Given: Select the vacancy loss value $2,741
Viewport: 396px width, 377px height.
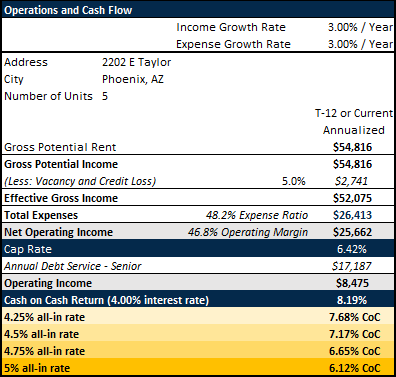Looking at the screenshot, I should click(351, 181).
